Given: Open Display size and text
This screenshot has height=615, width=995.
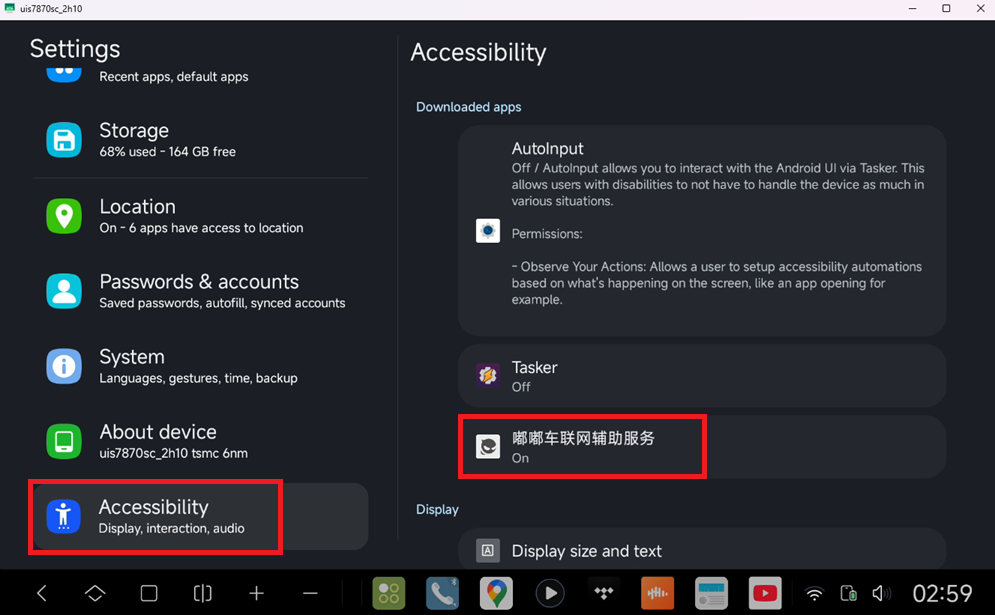Looking at the screenshot, I should pyautogui.click(x=702, y=550).
